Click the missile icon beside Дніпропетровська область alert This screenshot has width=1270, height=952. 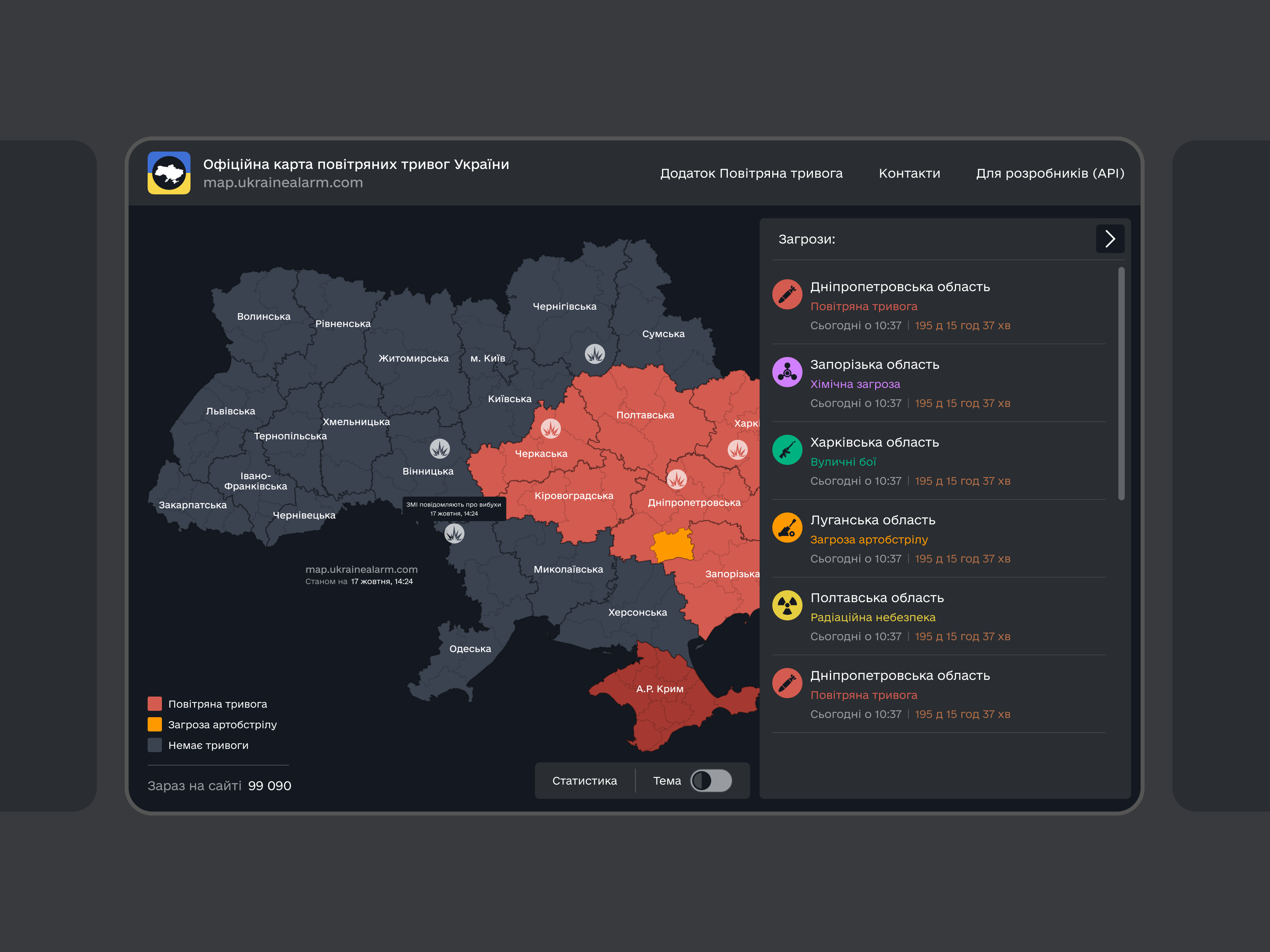click(787, 294)
